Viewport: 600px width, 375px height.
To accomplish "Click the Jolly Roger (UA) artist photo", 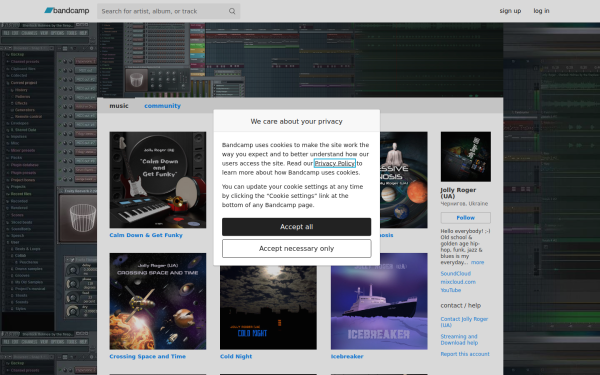I will tap(466, 157).
